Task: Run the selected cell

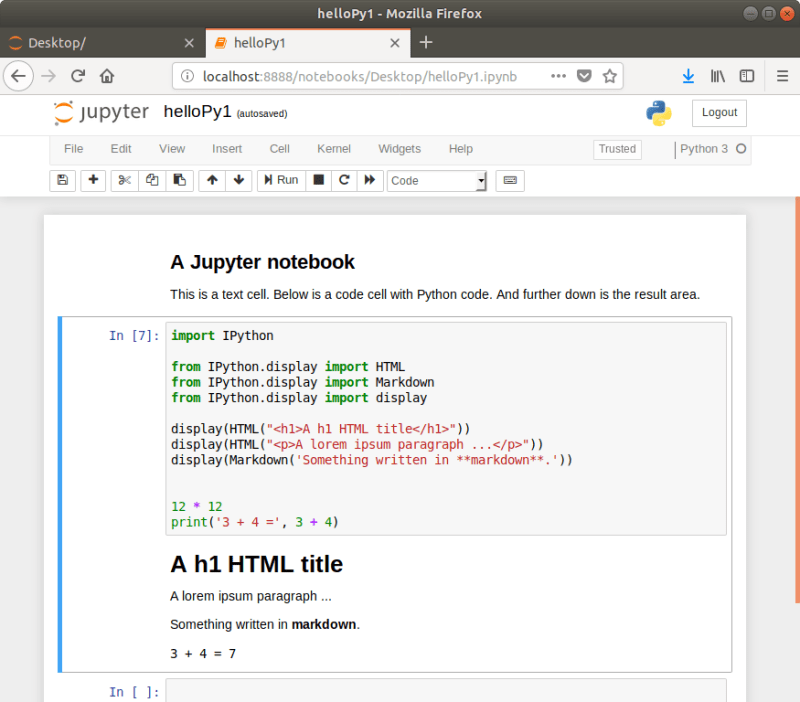Action: pos(280,180)
